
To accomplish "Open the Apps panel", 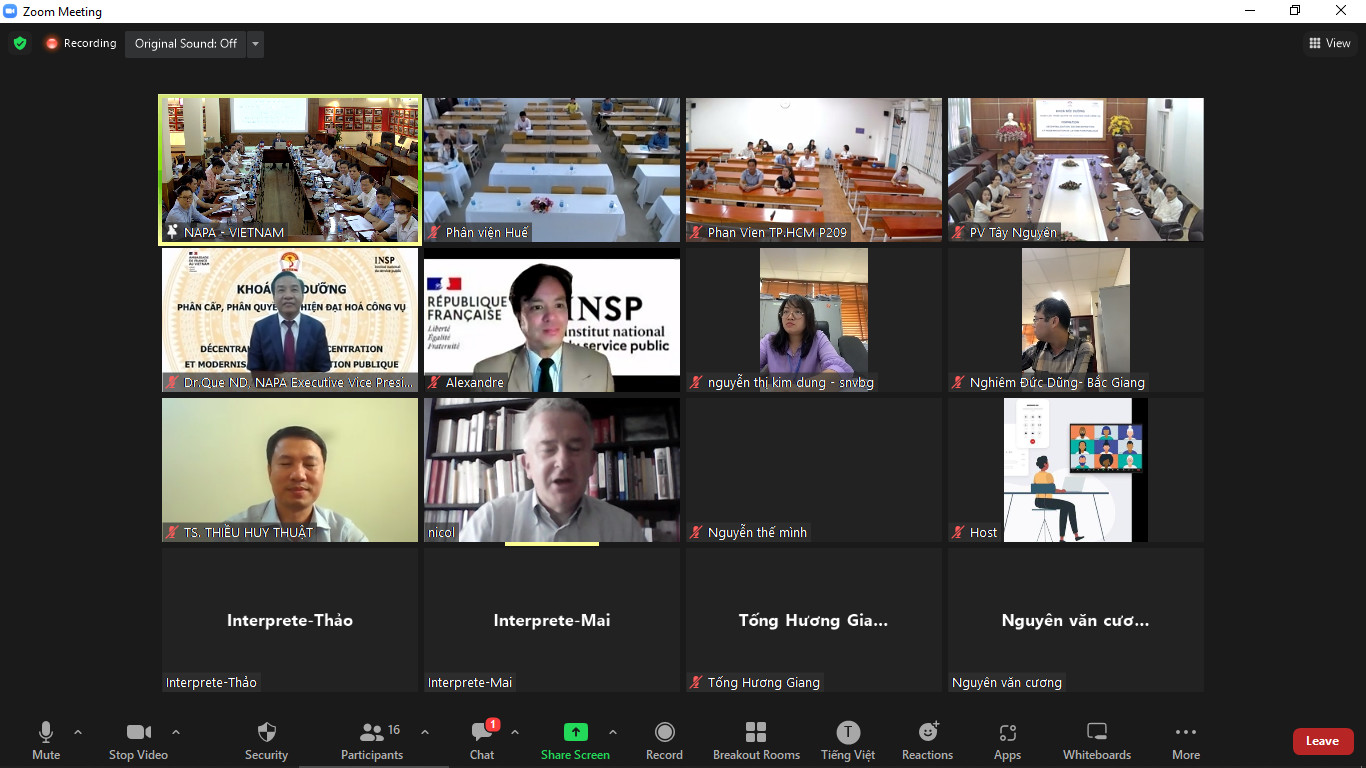I will [x=1007, y=741].
